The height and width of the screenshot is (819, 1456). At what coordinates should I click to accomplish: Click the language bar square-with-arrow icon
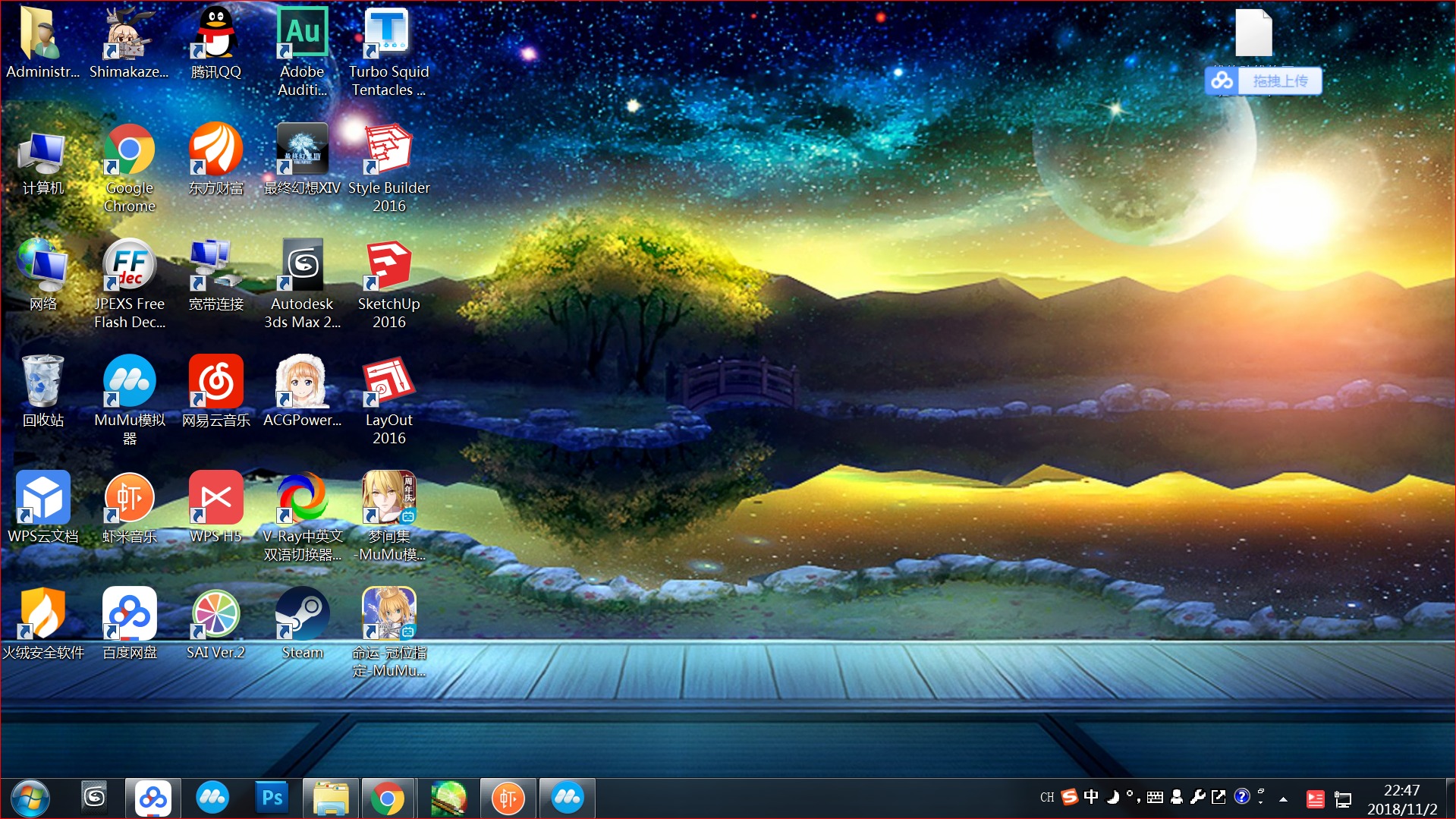(x=1219, y=796)
